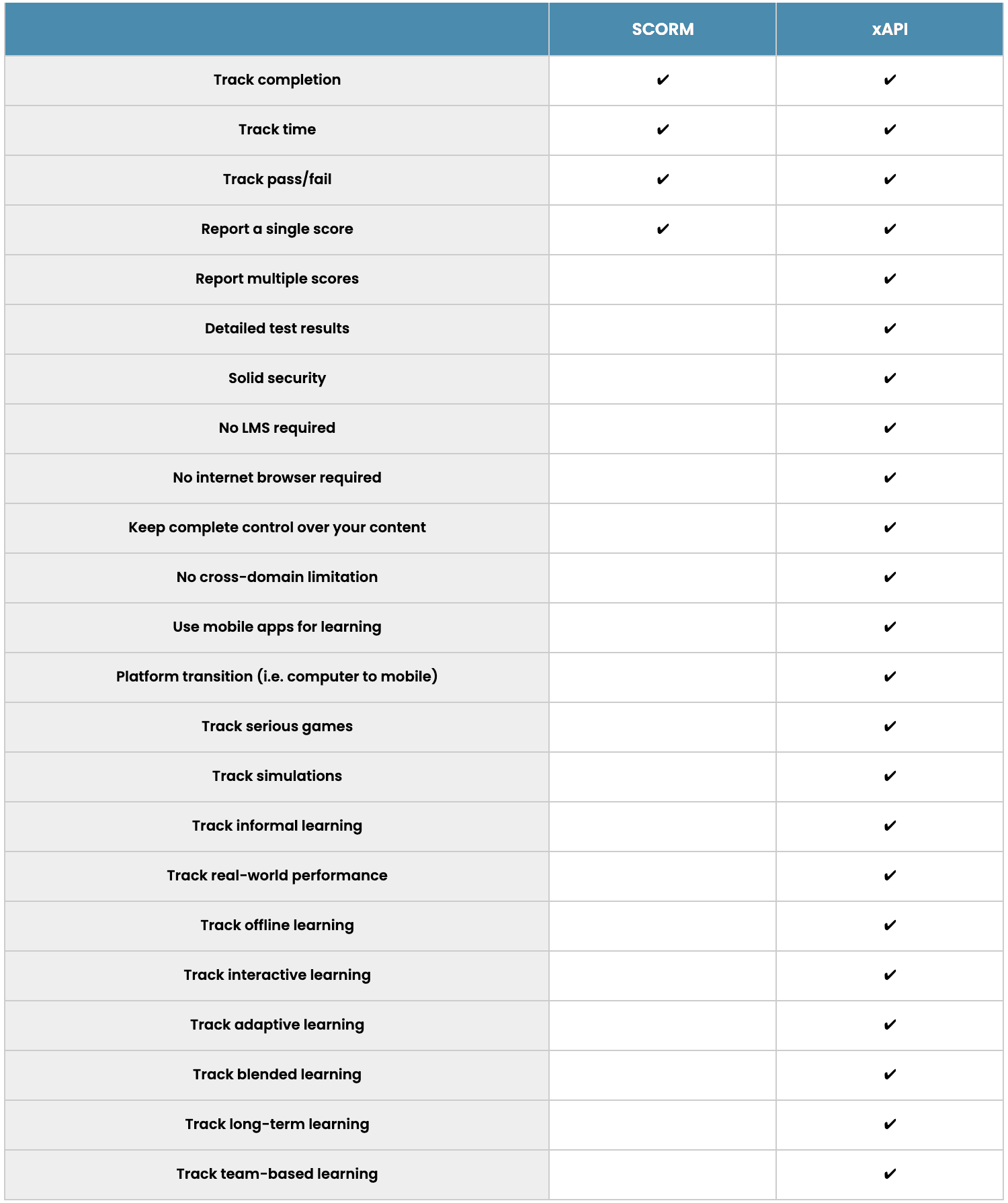Click the SCORM checkmark for Track completion

[663, 80]
